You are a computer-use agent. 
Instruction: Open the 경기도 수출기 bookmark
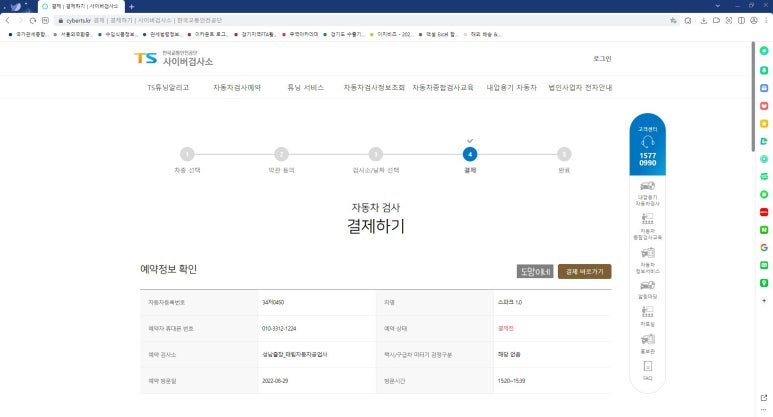(x=344, y=35)
